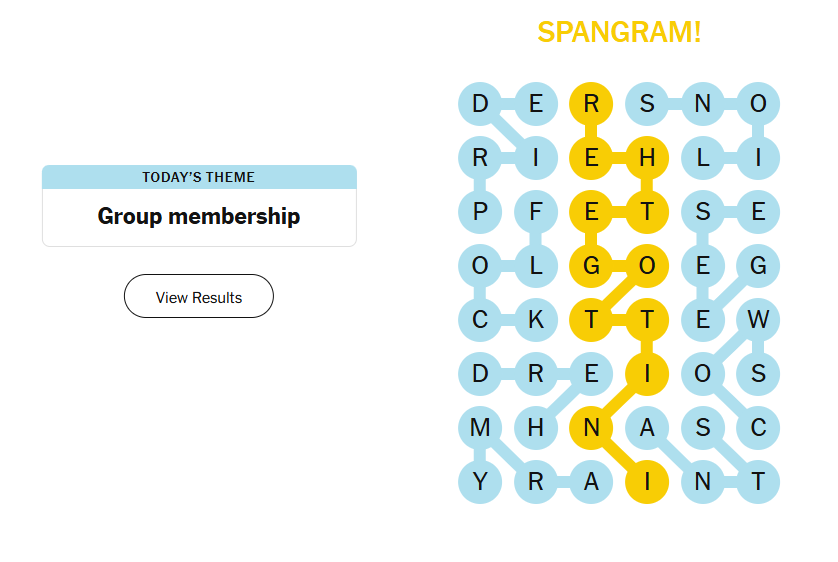Click the blue I tile left of yellow E
This screenshot has height=562, width=838.
pos(536,157)
